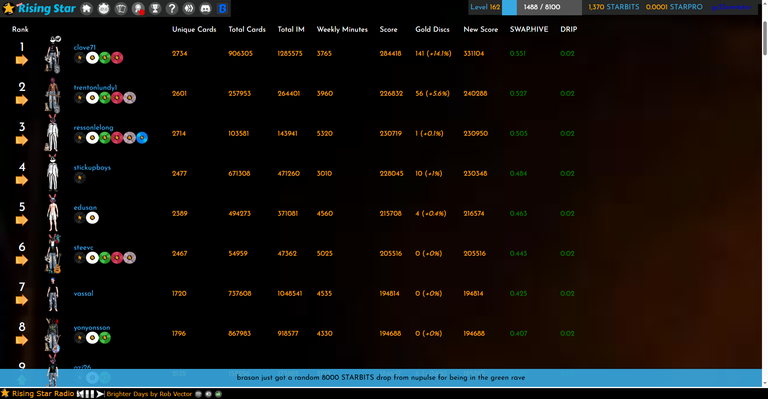Click the star badge under stickupboys

[79, 178]
